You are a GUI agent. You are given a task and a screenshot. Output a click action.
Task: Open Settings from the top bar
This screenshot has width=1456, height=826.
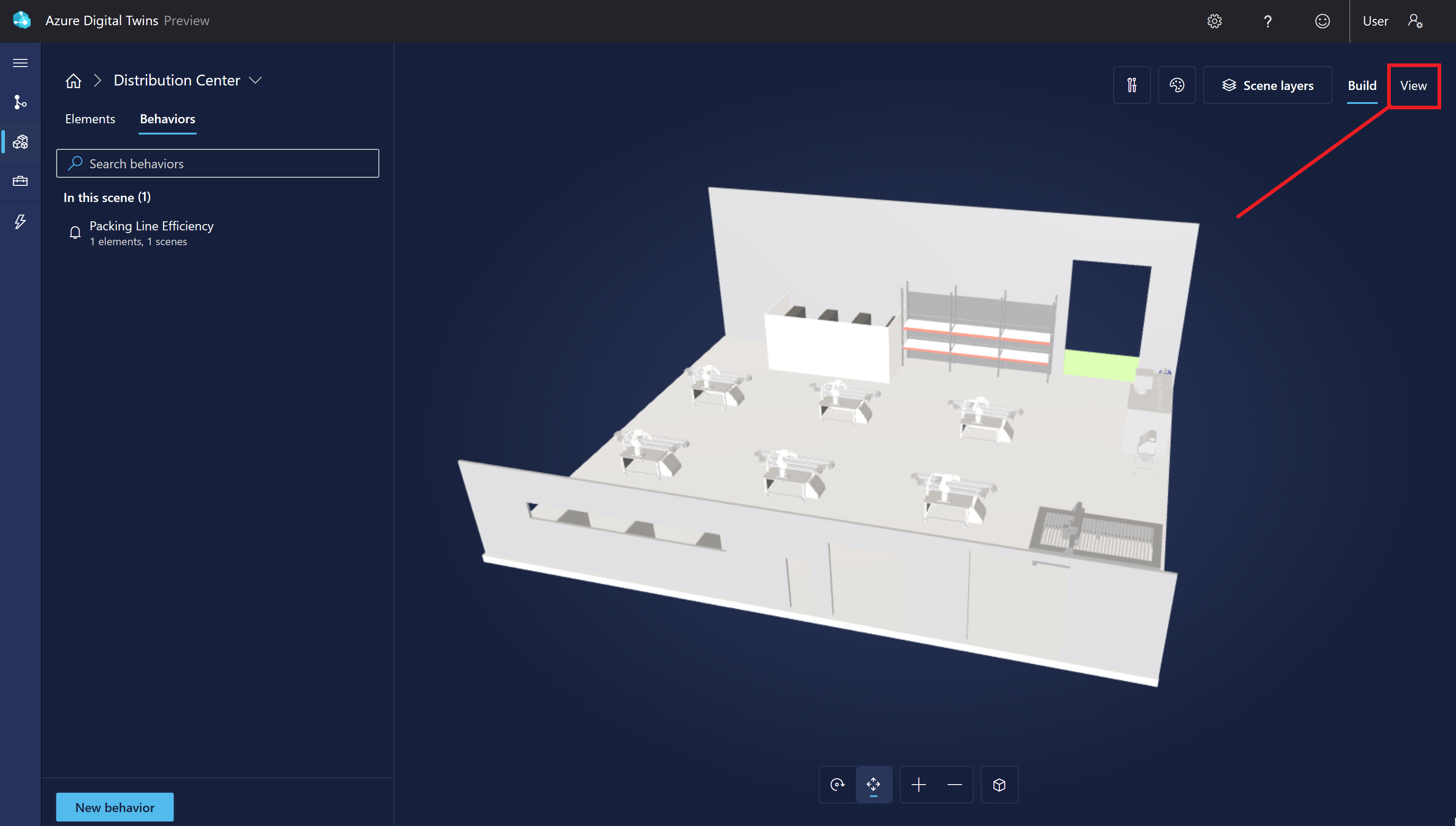coord(1214,21)
